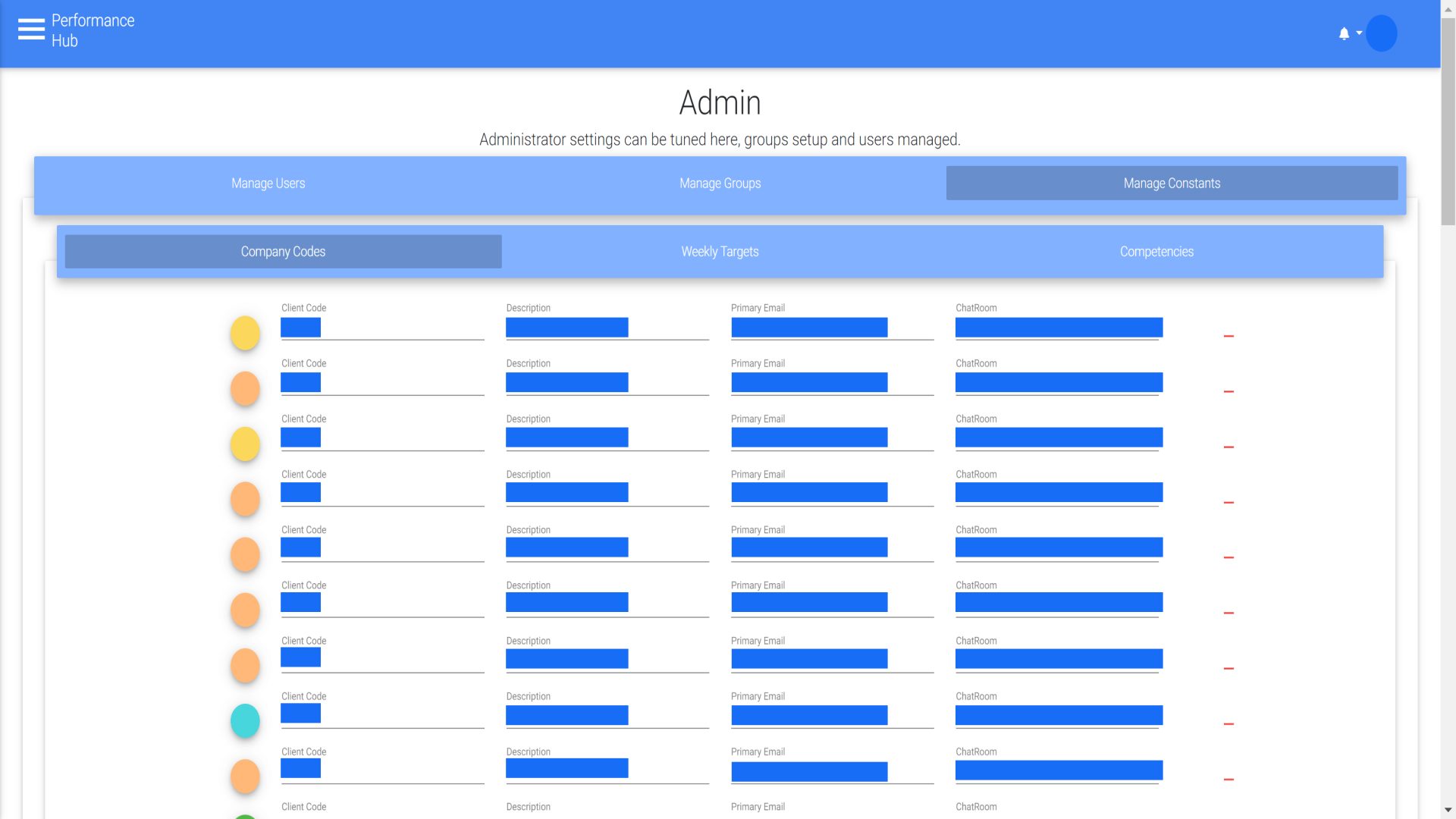
Task: Click the page scrollbar's down arrow
Action: click(1448, 810)
